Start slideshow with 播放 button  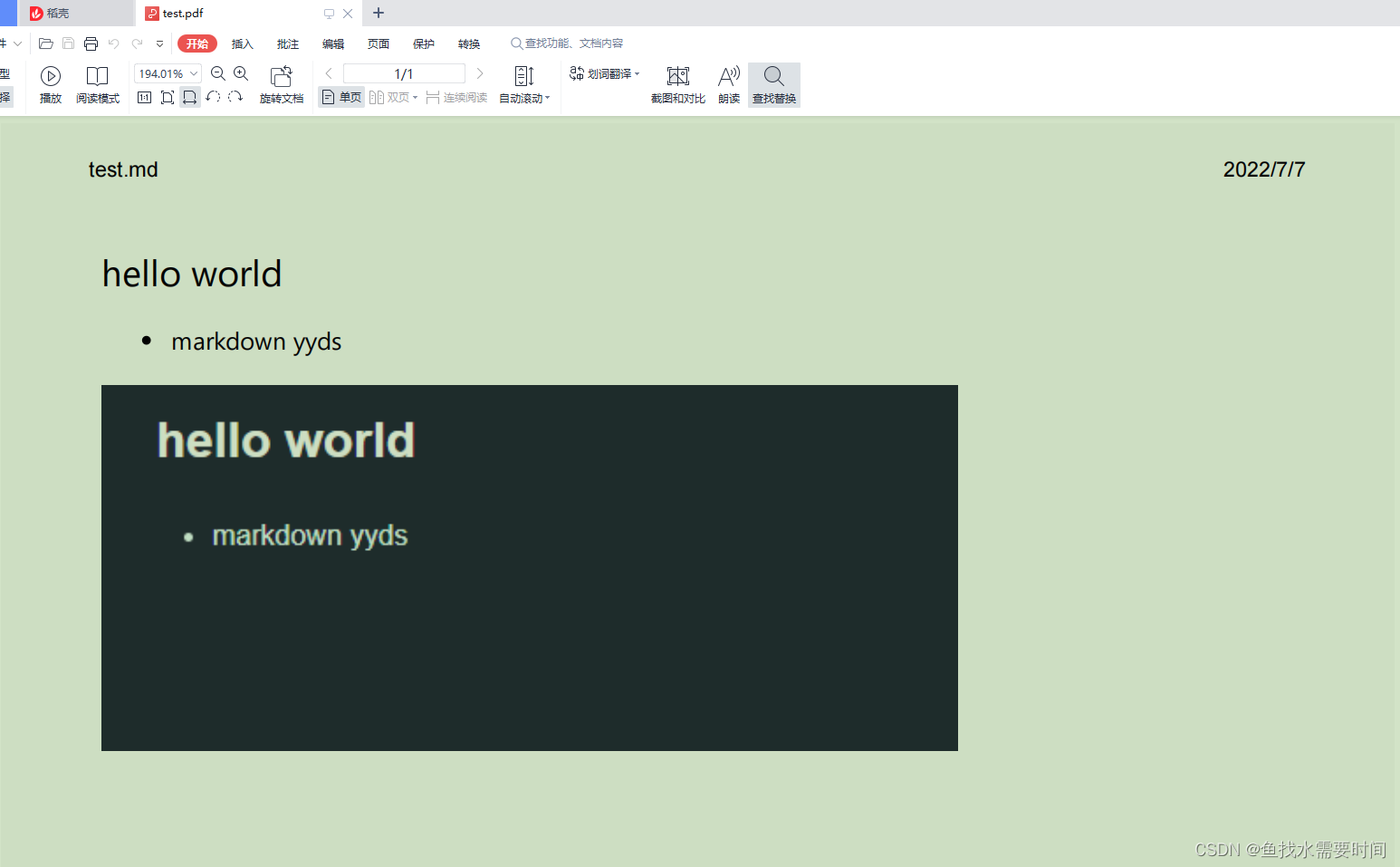[x=51, y=85]
